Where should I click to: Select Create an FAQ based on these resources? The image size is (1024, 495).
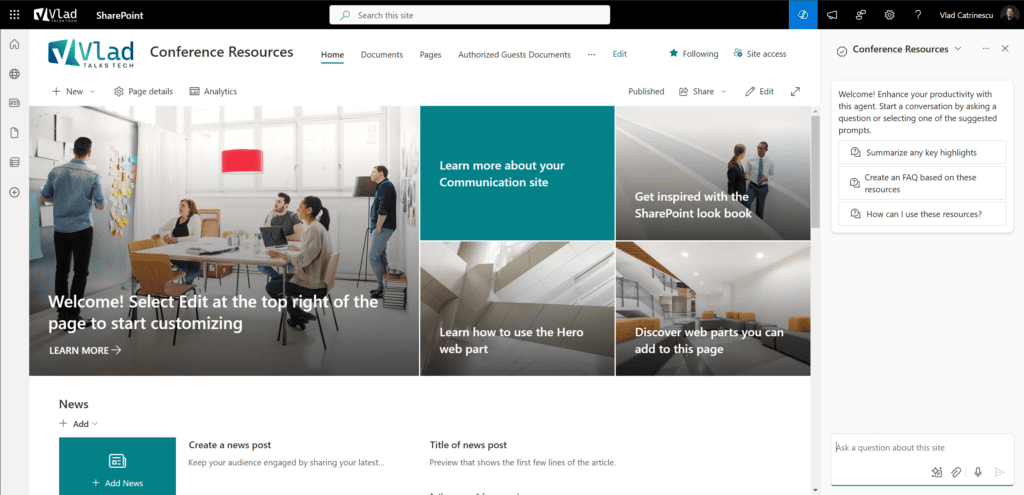[x=922, y=183]
